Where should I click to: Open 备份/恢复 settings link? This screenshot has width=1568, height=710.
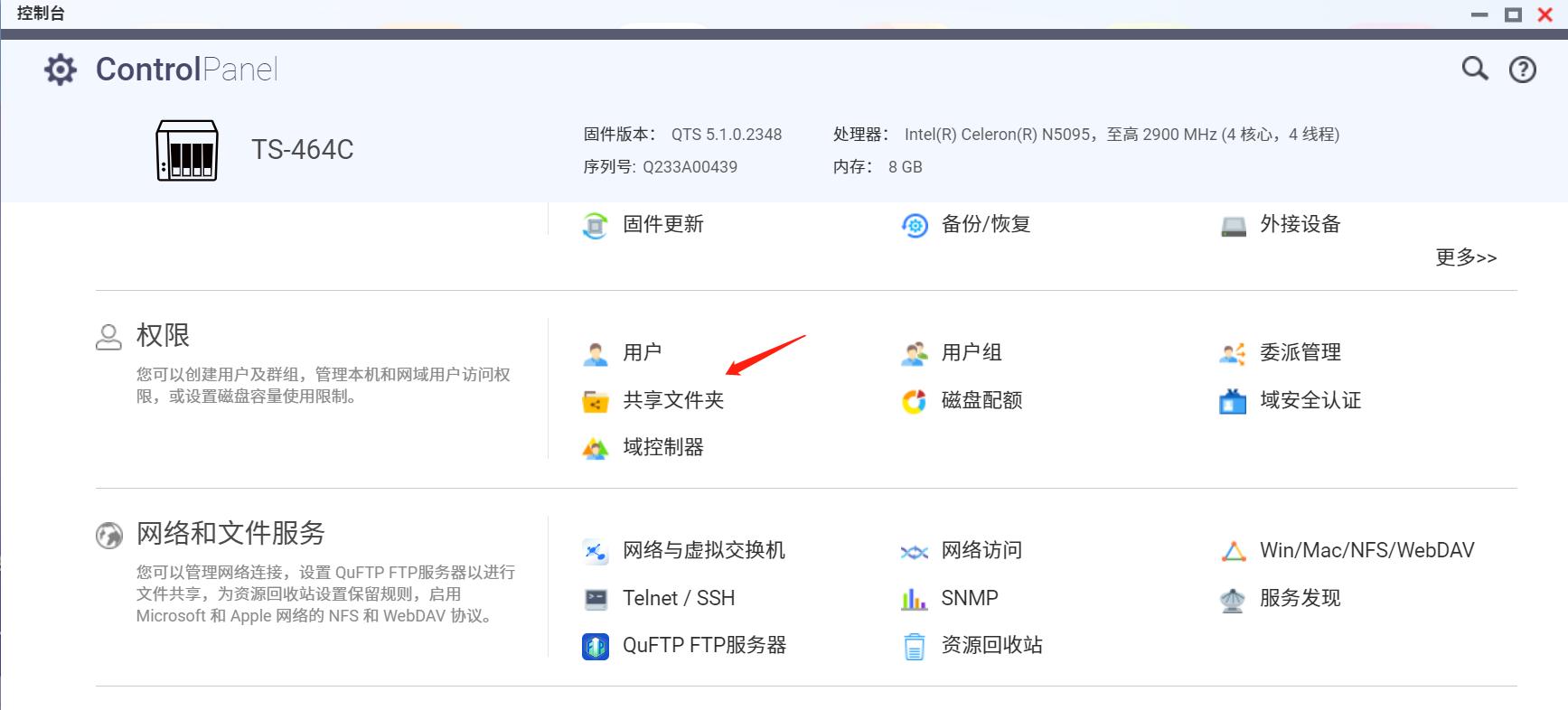coord(986,225)
